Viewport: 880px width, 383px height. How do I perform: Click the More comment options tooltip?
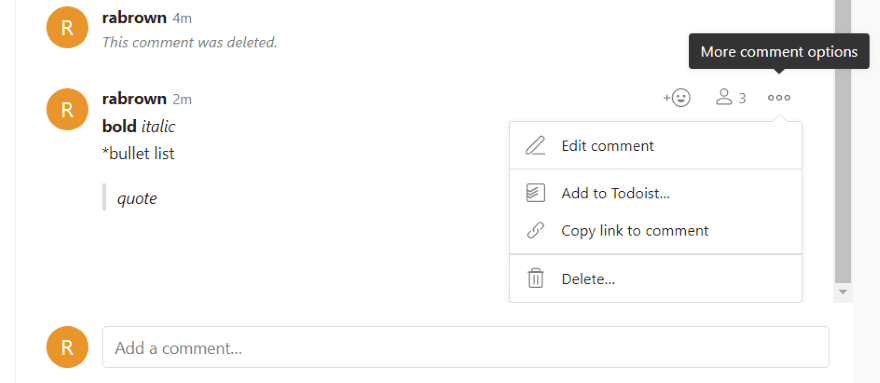pyautogui.click(x=779, y=52)
